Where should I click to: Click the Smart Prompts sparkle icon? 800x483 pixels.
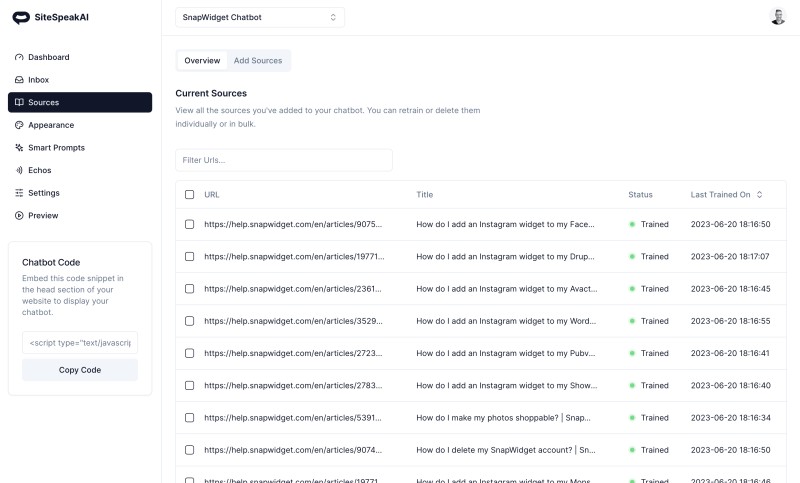click(19, 147)
